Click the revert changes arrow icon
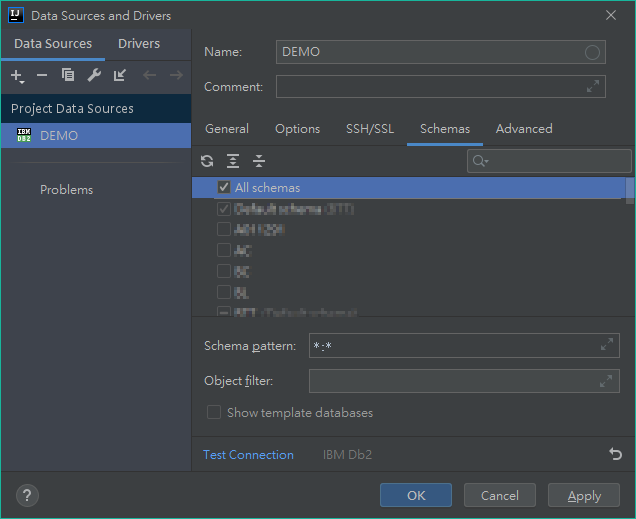 [615, 454]
